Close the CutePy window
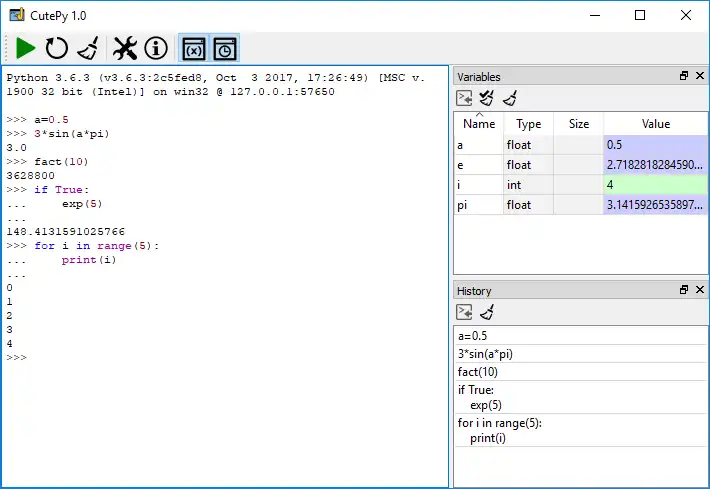 pyautogui.click(x=686, y=15)
